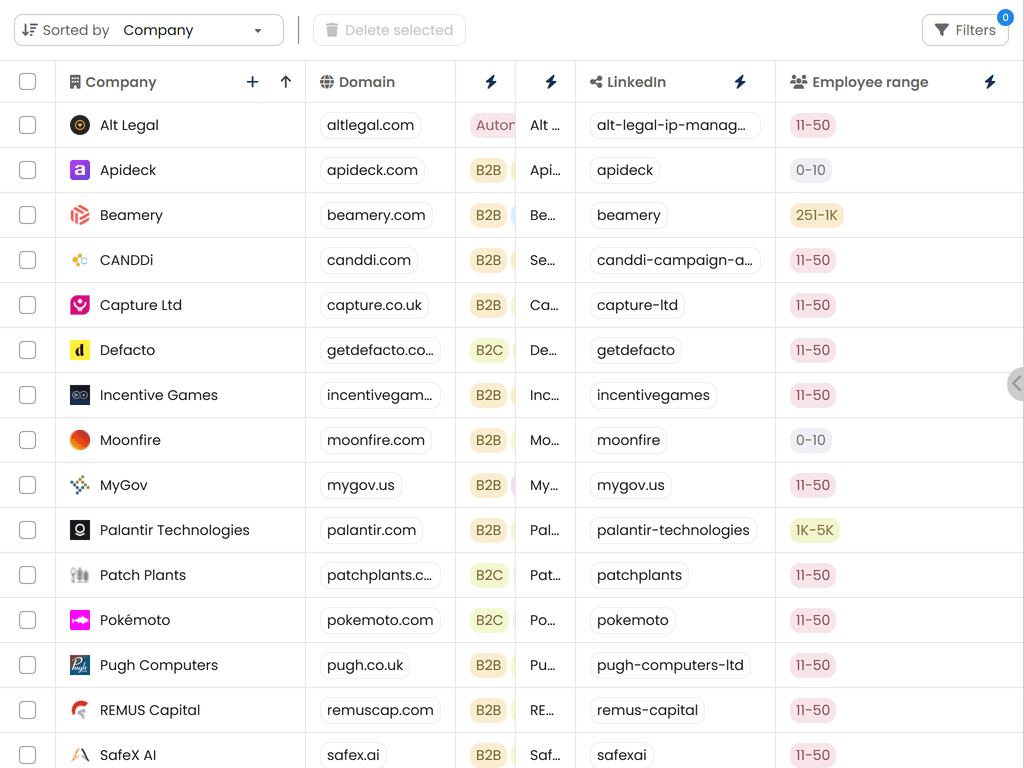Click the Delete selected button
This screenshot has height=768, width=1024.
pos(389,30)
